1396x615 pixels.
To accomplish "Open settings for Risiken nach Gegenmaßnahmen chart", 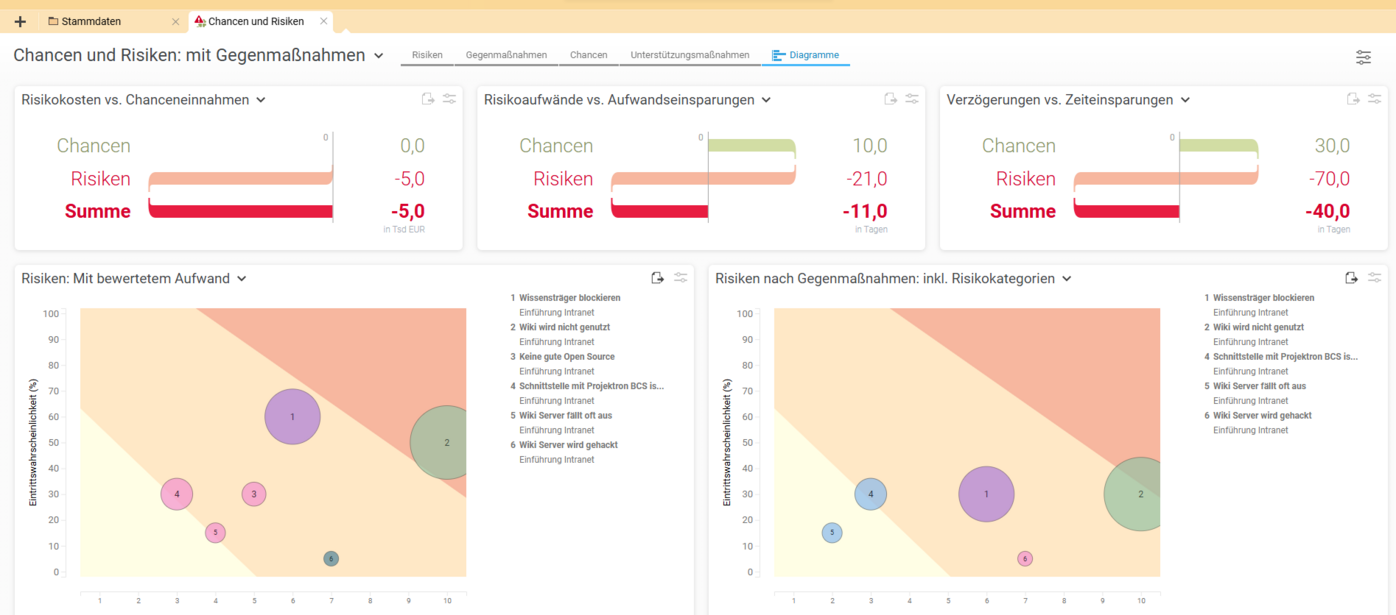I will [x=1375, y=278].
